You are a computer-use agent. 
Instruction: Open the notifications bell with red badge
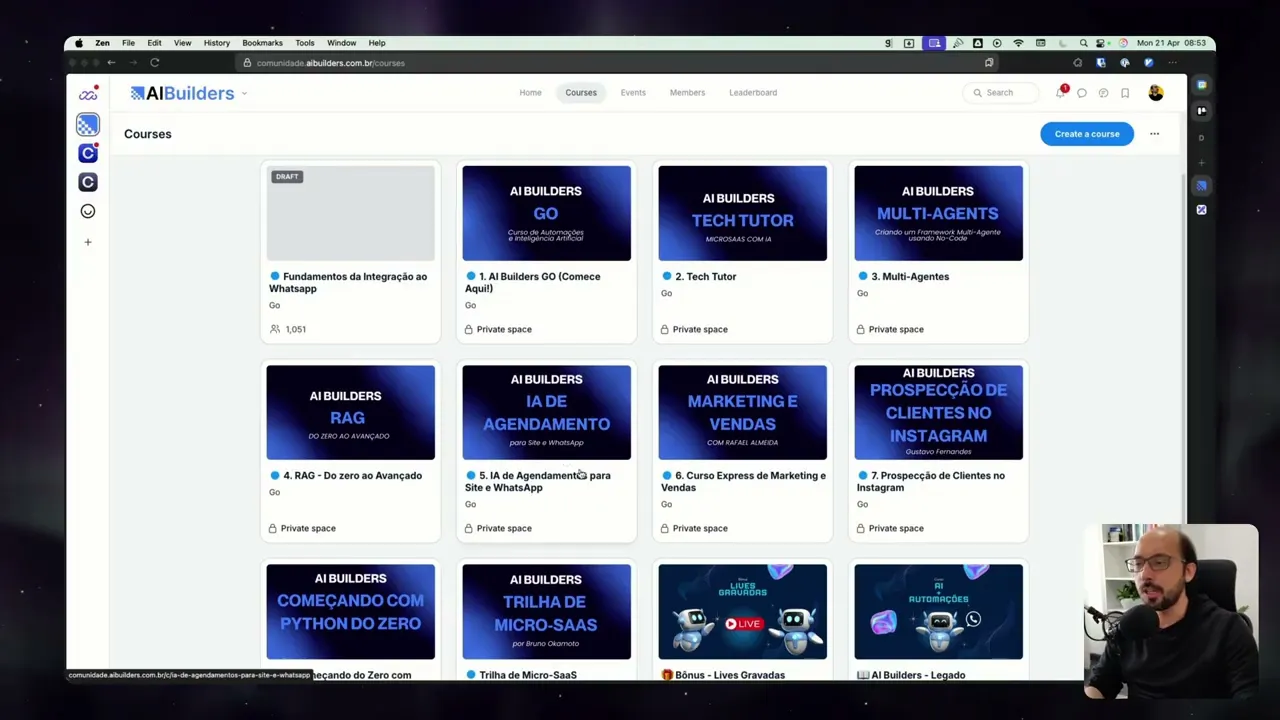point(1061,92)
